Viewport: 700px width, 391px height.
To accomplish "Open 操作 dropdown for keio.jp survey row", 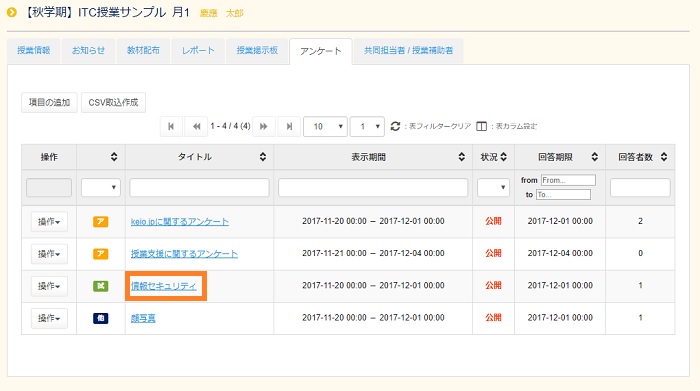I will 49,221.
